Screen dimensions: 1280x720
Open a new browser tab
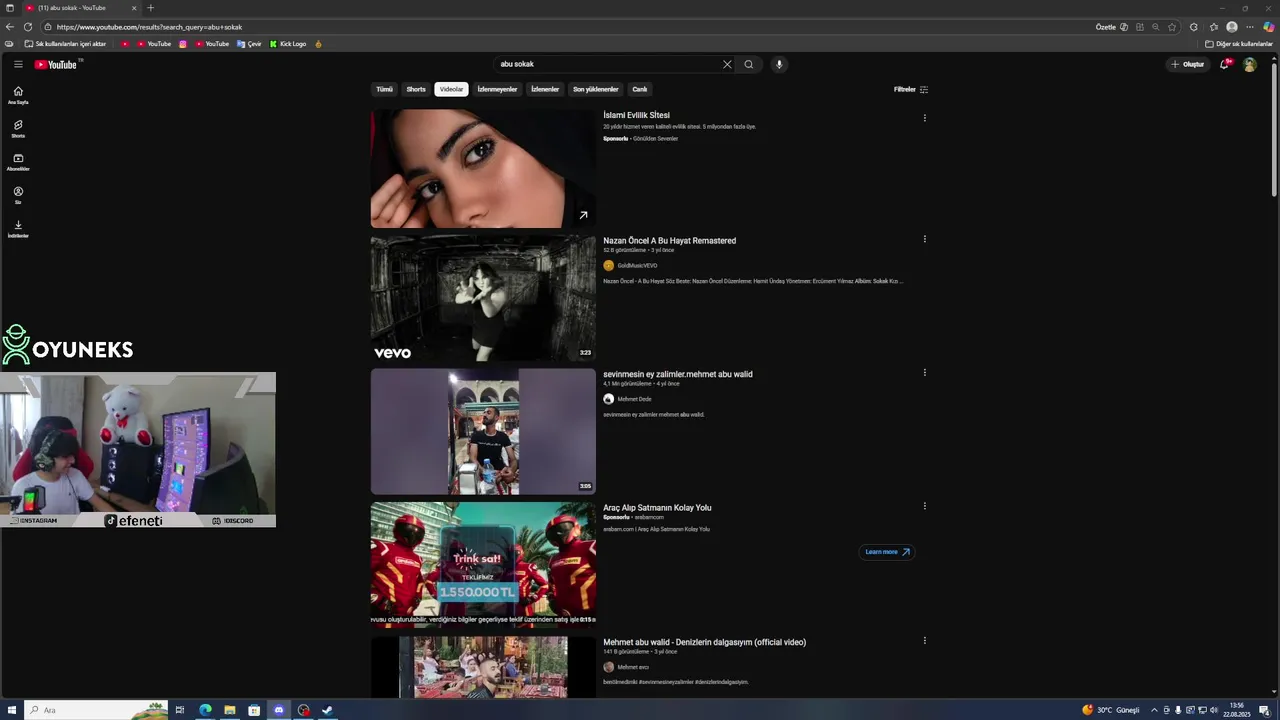pyautogui.click(x=150, y=8)
